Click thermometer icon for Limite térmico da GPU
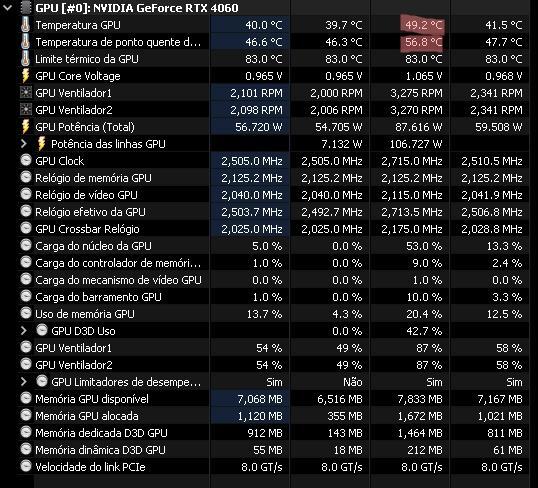The image size is (538, 488). pos(25,59)
